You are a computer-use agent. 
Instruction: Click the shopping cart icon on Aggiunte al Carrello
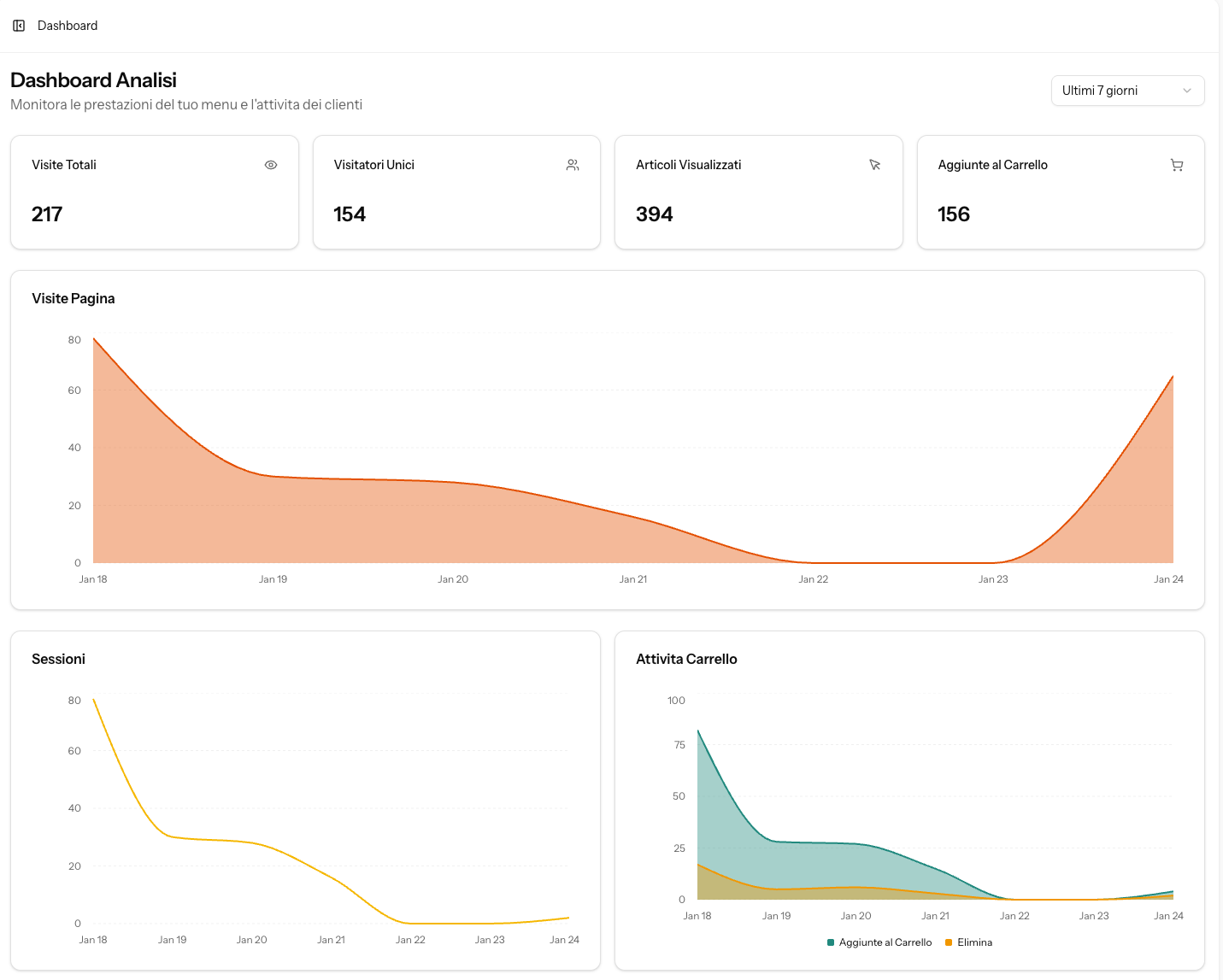click(1177, 164)
